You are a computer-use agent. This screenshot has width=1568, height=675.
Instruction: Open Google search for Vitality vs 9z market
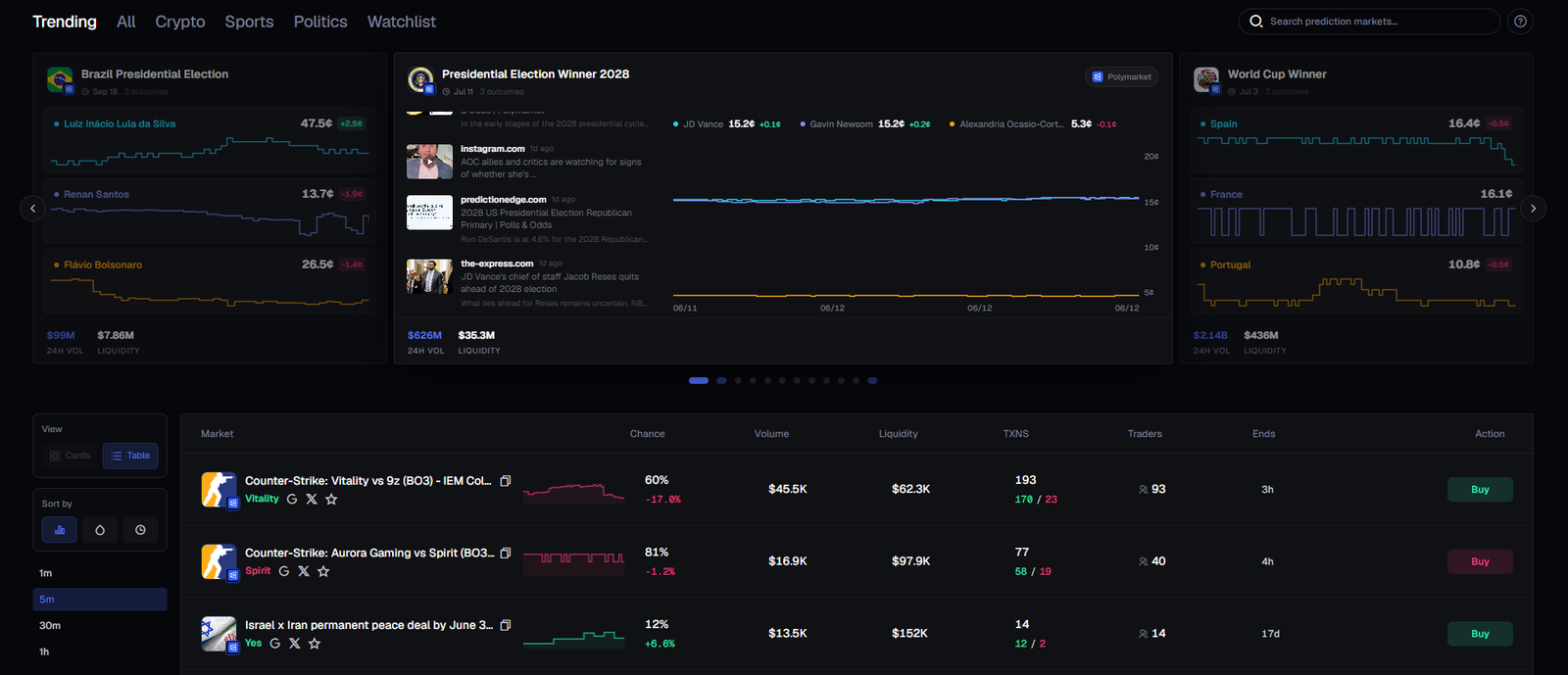292,499
